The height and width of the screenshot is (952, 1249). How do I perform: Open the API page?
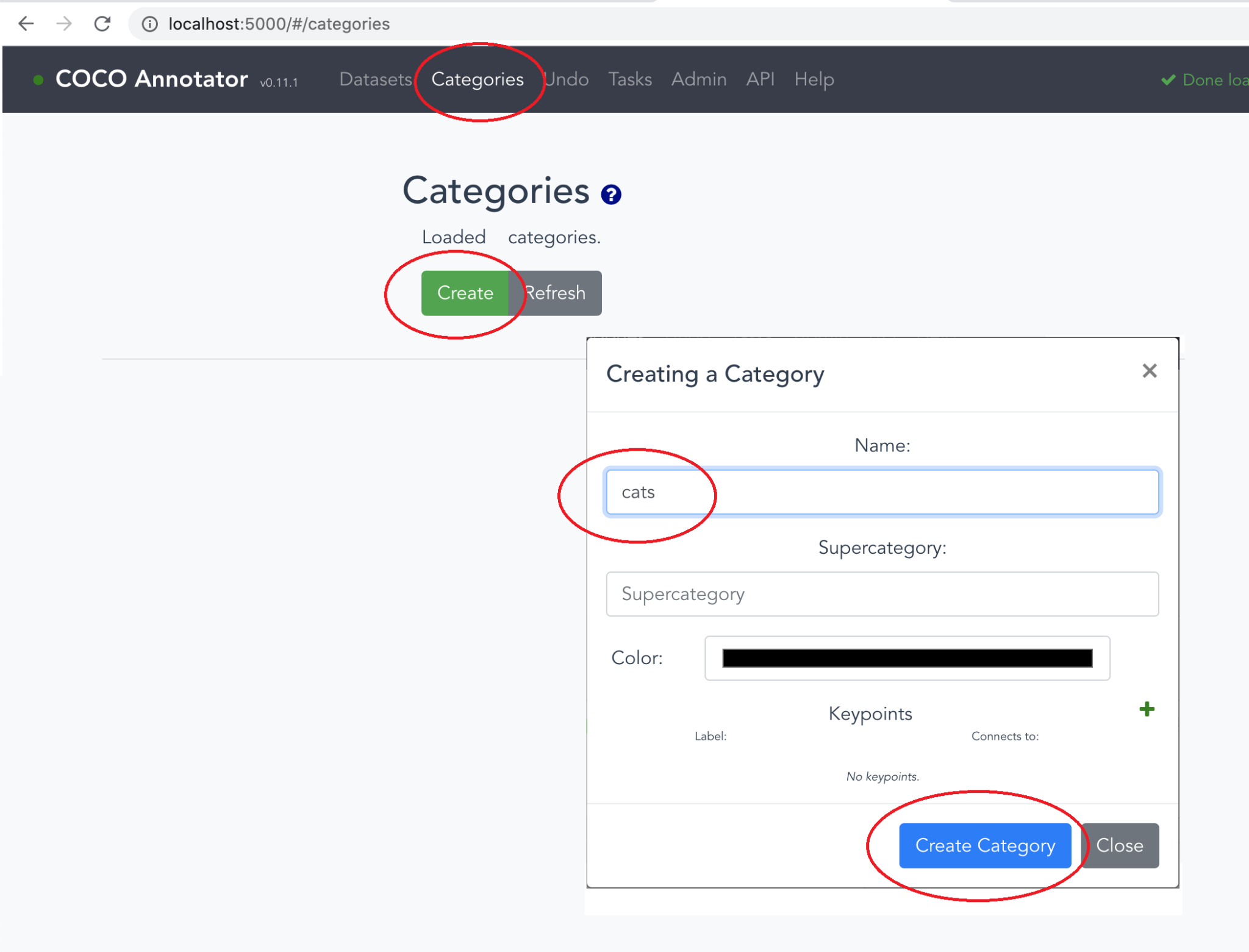click(x=760, y=79)
